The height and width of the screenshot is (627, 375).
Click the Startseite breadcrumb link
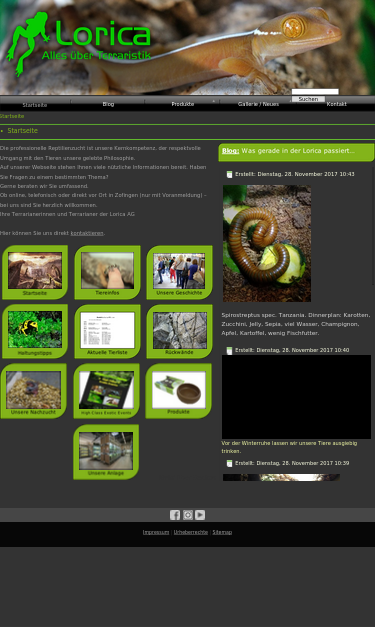tap(12, 116)
